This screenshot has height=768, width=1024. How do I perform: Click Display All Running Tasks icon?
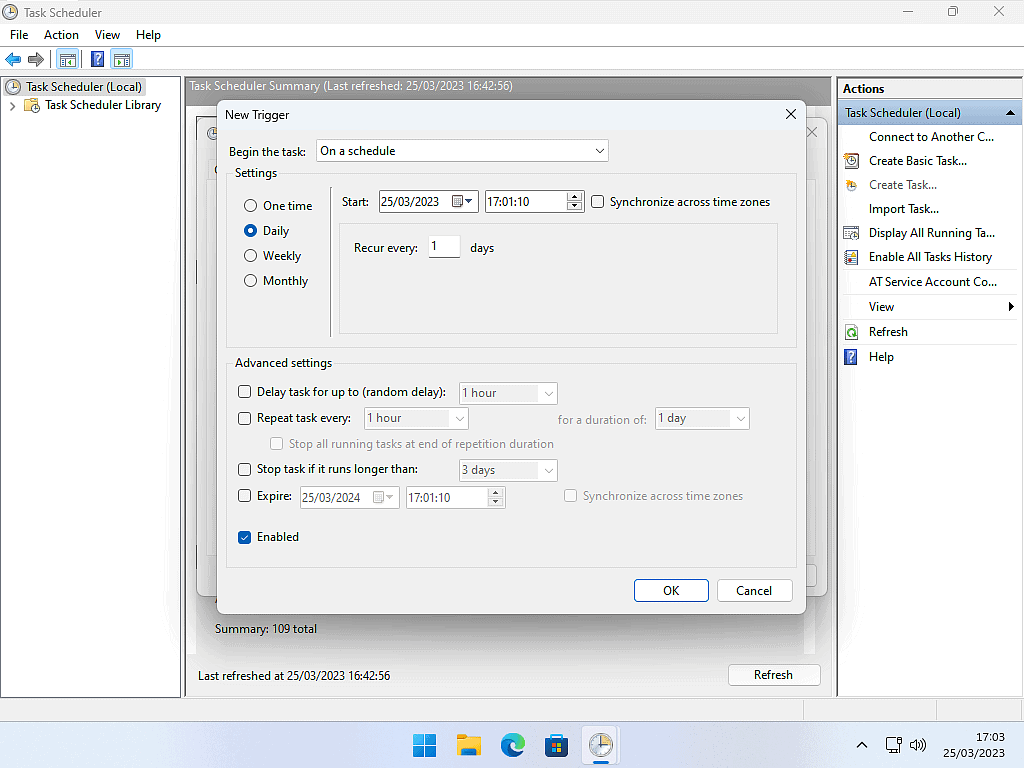coord(851,233)
